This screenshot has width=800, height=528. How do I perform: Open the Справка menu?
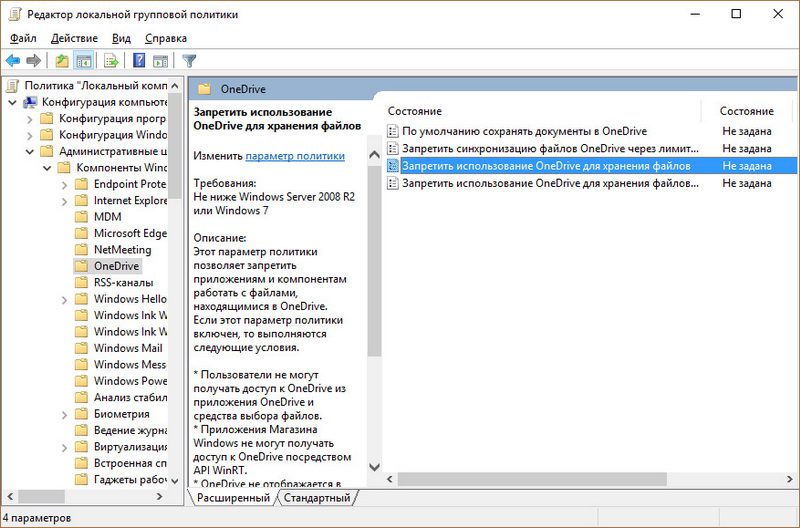pos(166,38)
